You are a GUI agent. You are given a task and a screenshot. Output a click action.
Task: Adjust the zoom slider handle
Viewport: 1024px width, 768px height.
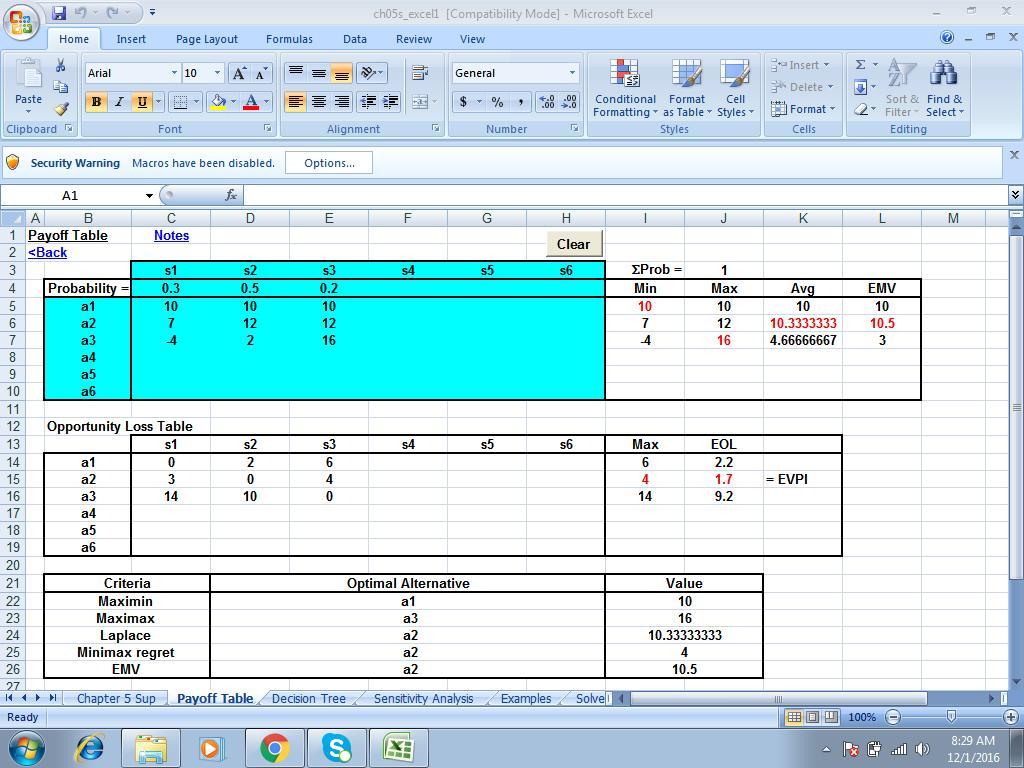tap(951, 717)
